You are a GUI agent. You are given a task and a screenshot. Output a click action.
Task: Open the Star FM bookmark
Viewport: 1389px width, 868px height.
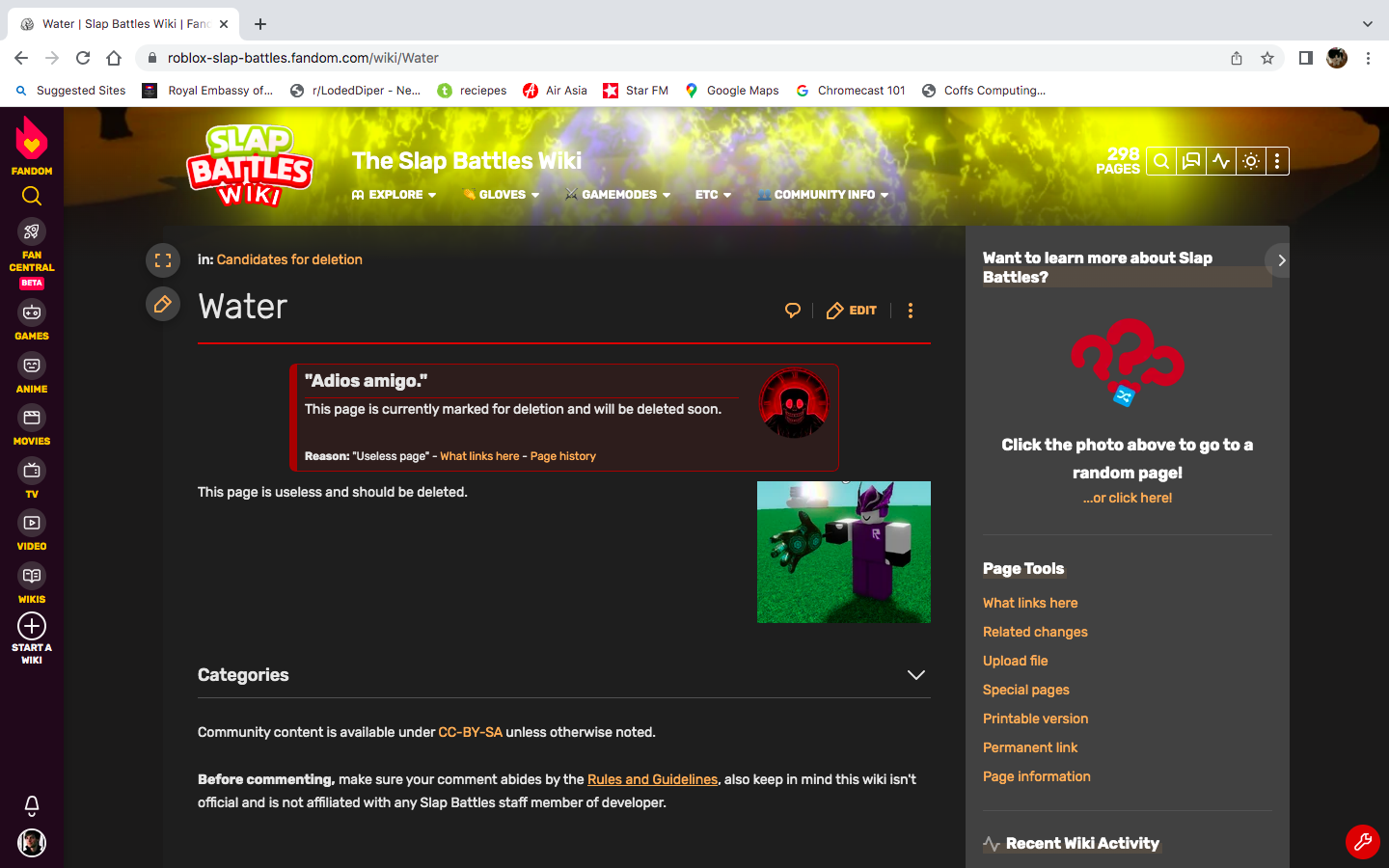tap(636, 91)
